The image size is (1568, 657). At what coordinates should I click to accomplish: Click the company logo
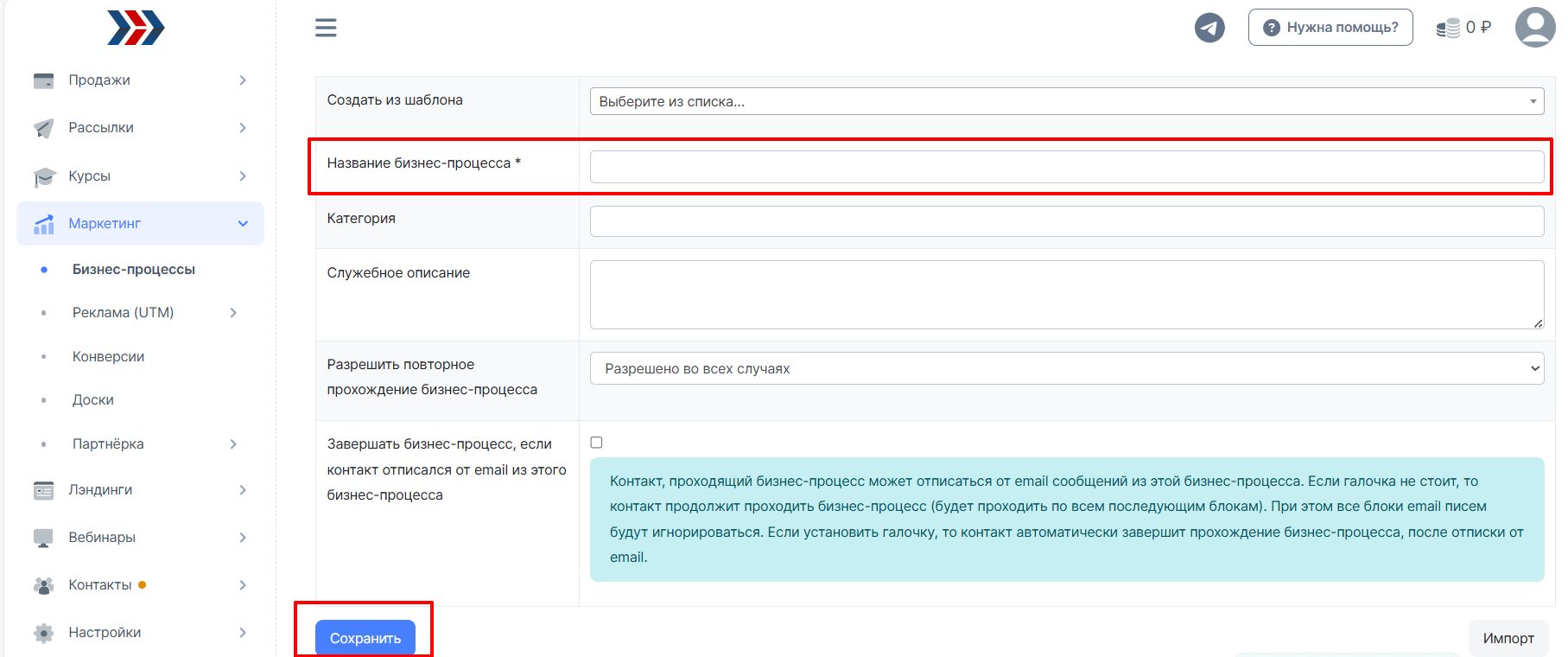pos(136,28)
